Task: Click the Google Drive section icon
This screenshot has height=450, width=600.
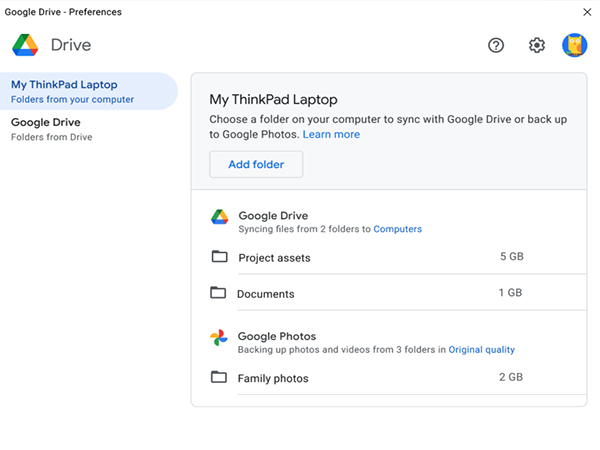Action: coord(220,217)
